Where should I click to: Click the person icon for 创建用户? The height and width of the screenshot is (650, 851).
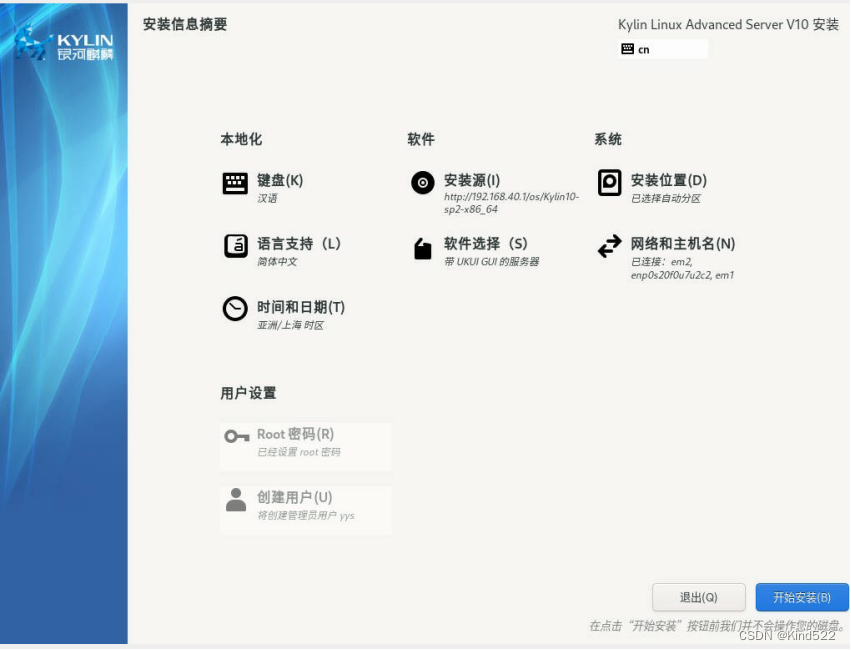pyautogui.click(x=236, y=500)
